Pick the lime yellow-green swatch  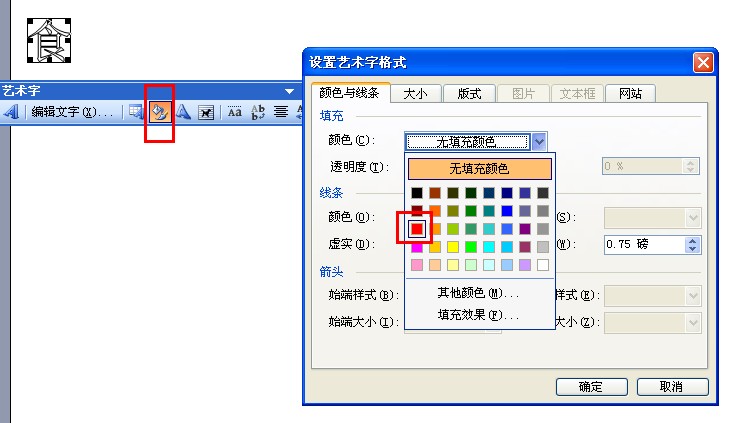point(453,229)
